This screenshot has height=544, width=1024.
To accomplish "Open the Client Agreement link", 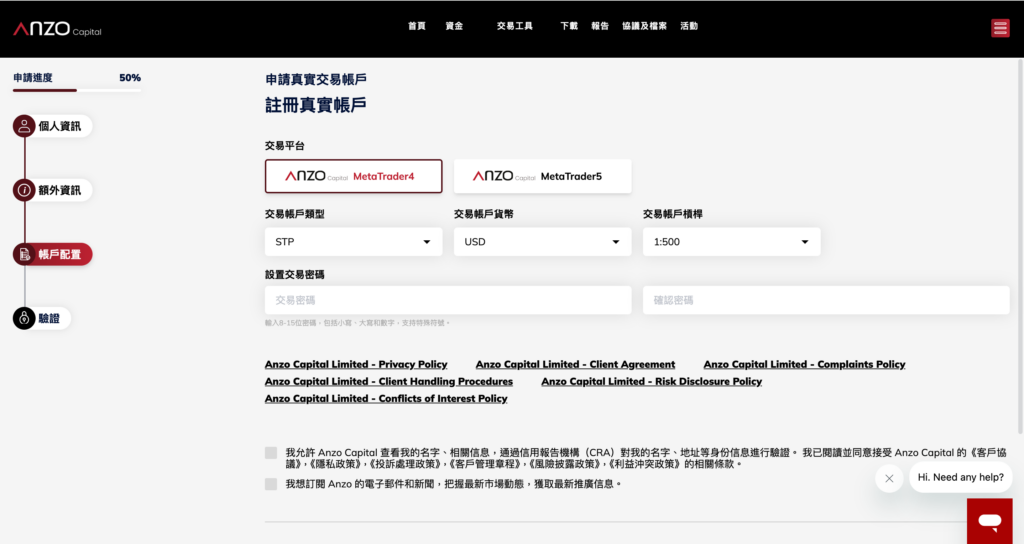I will tap(575, 364).
